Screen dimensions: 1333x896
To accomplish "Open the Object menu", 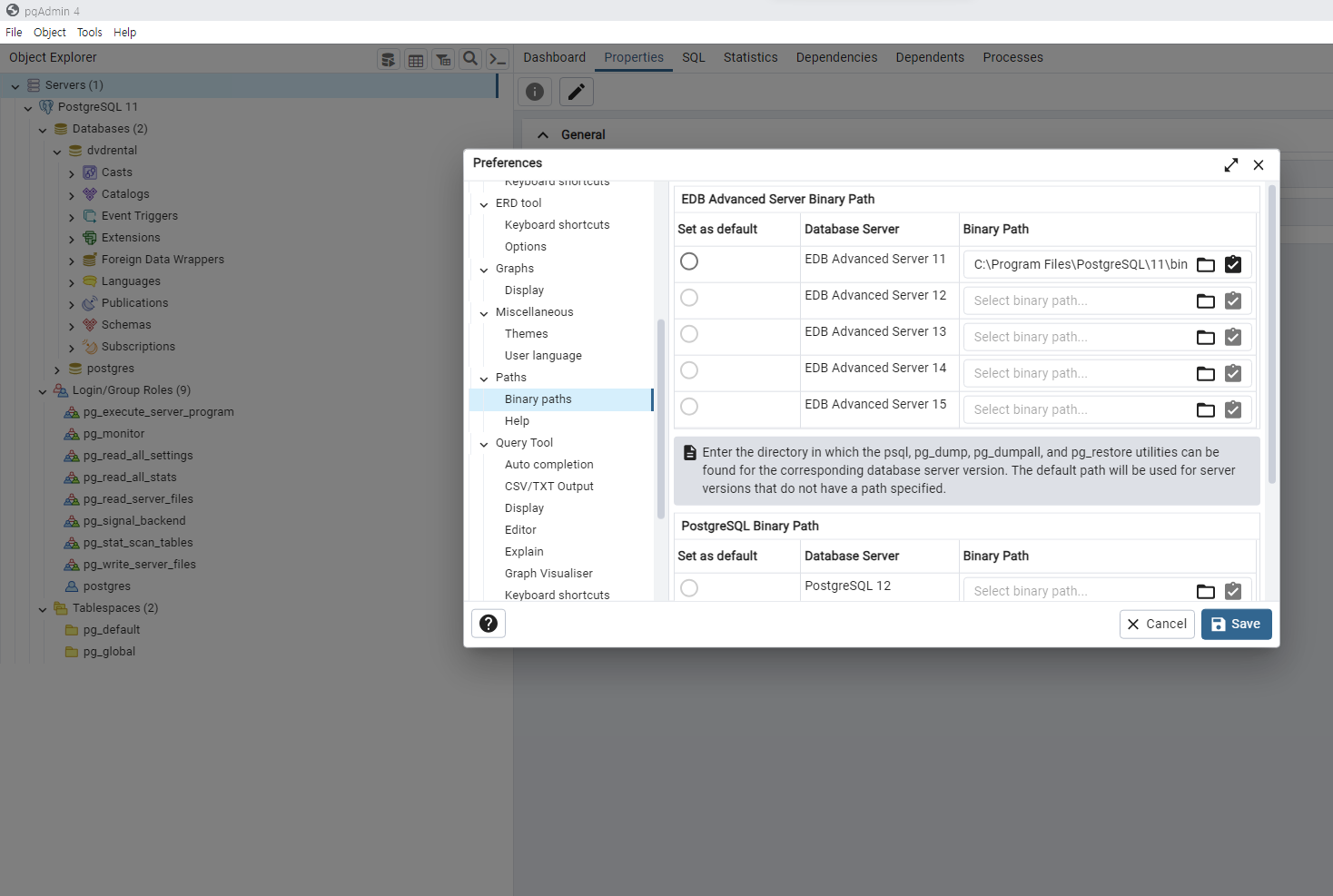I will (x=50, y=33).
